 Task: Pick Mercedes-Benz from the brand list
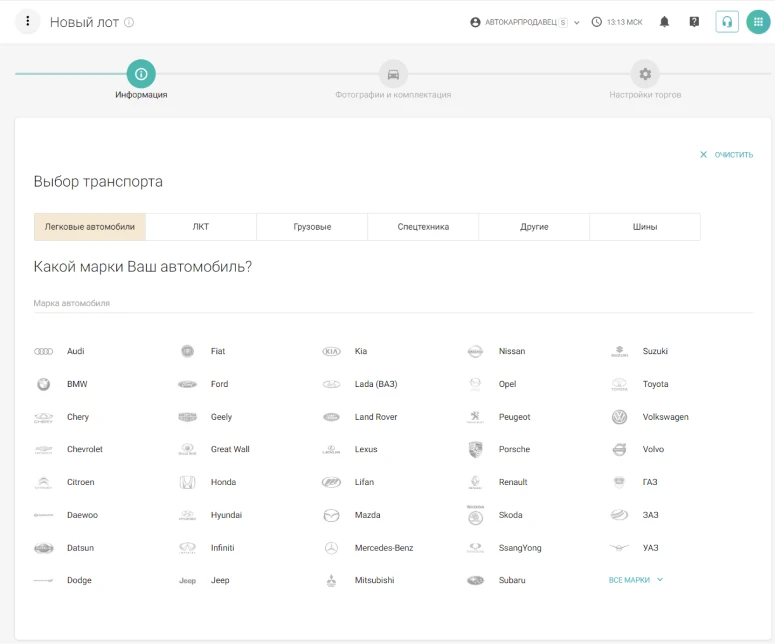383,548
